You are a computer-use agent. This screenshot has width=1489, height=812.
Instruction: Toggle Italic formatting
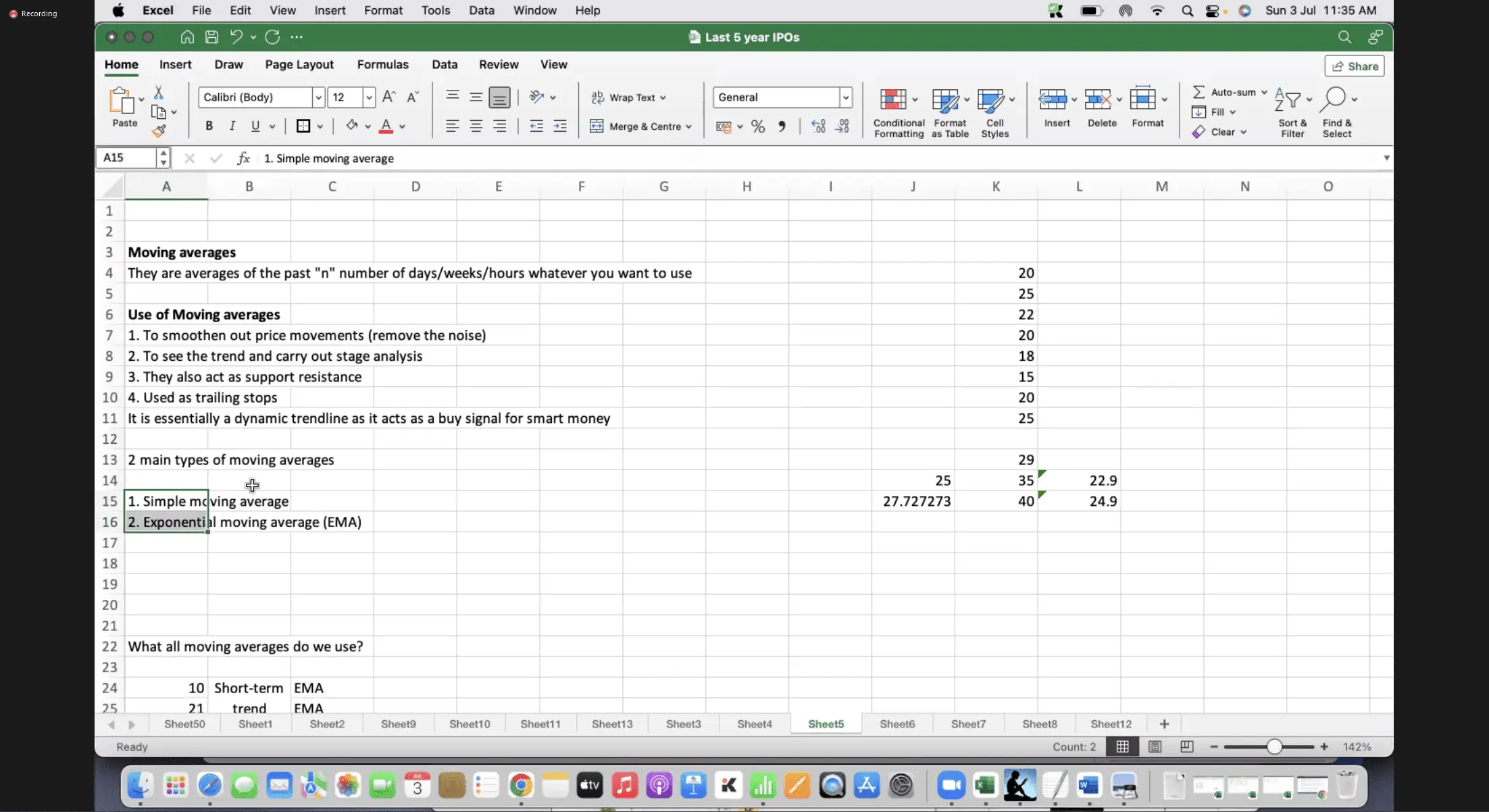(232, 126)
